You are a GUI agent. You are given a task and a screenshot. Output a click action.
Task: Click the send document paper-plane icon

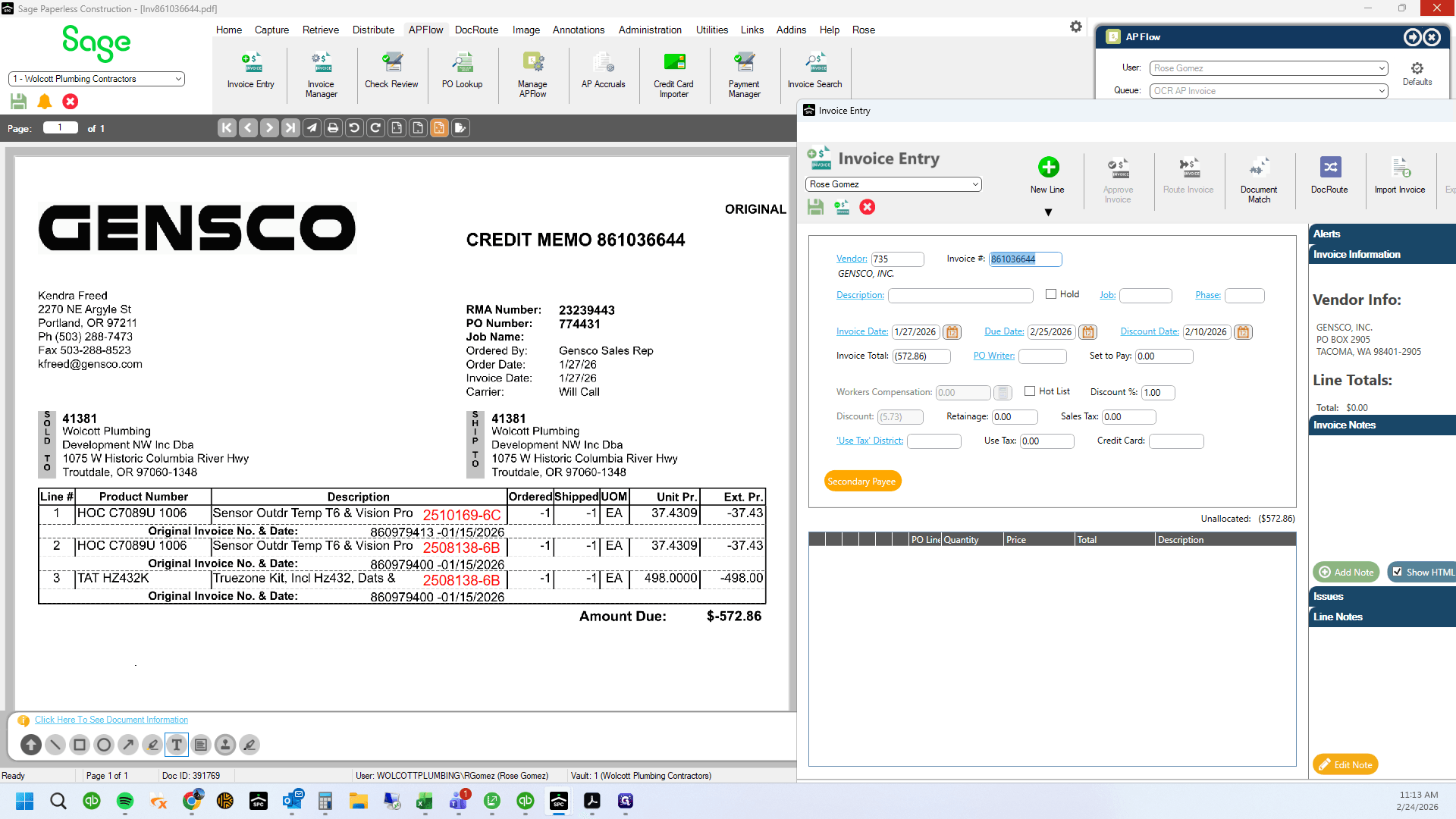coord(312,128)
